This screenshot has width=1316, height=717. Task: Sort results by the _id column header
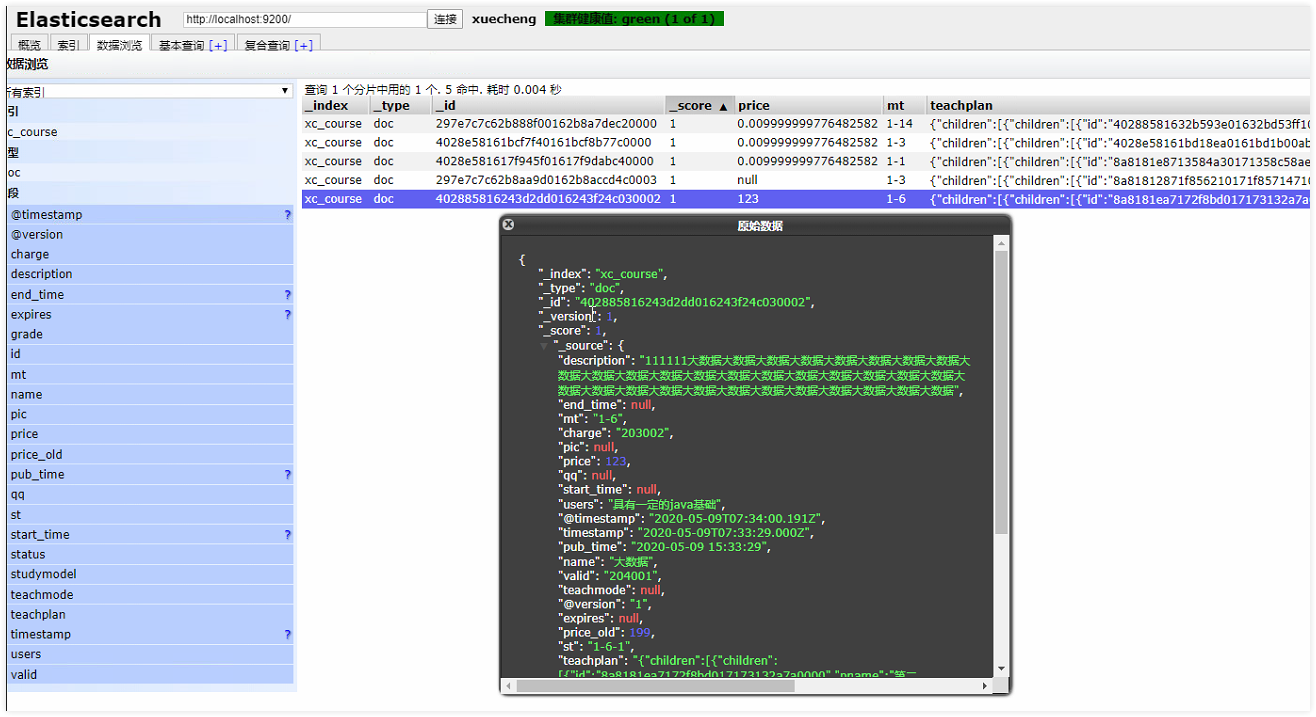549,105
